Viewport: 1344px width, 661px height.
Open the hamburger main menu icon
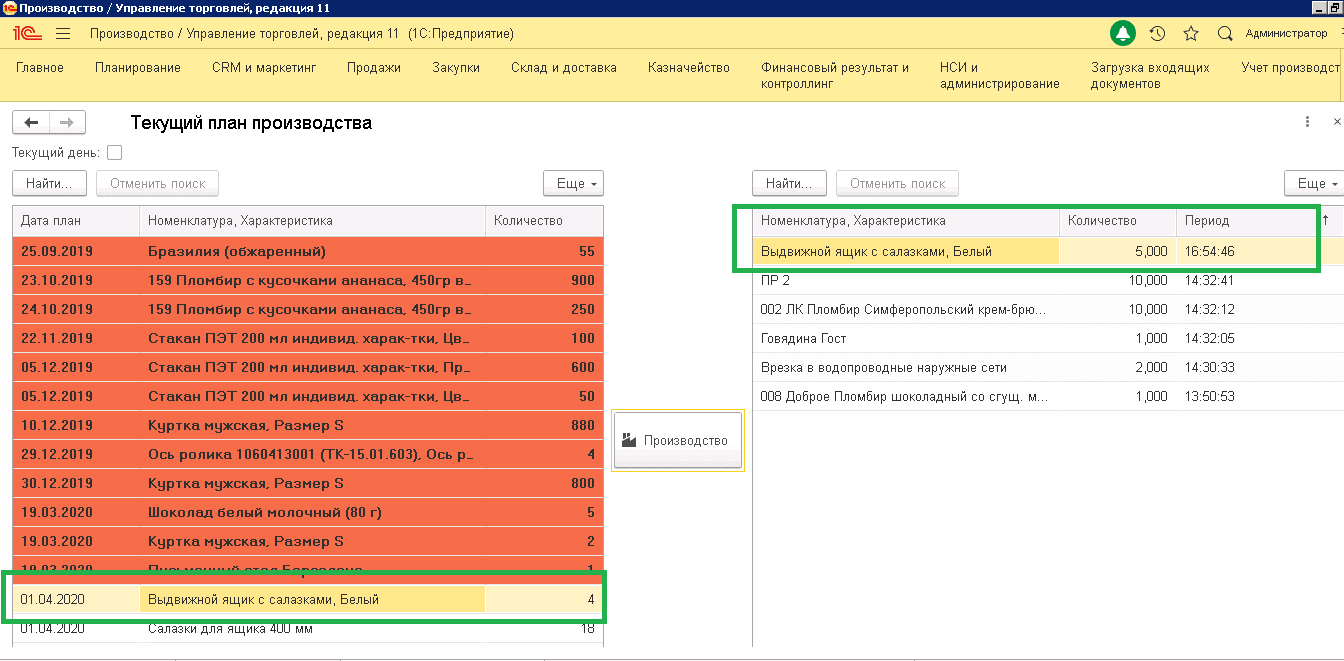point(63,34)
